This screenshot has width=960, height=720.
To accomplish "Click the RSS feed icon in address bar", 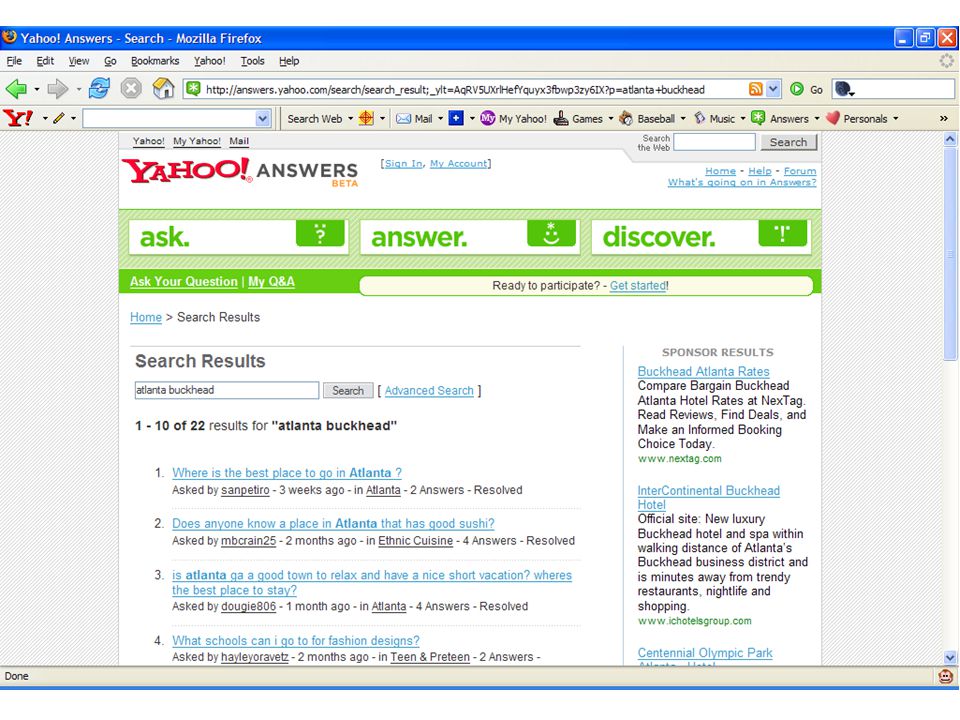I will coord(756,89).
